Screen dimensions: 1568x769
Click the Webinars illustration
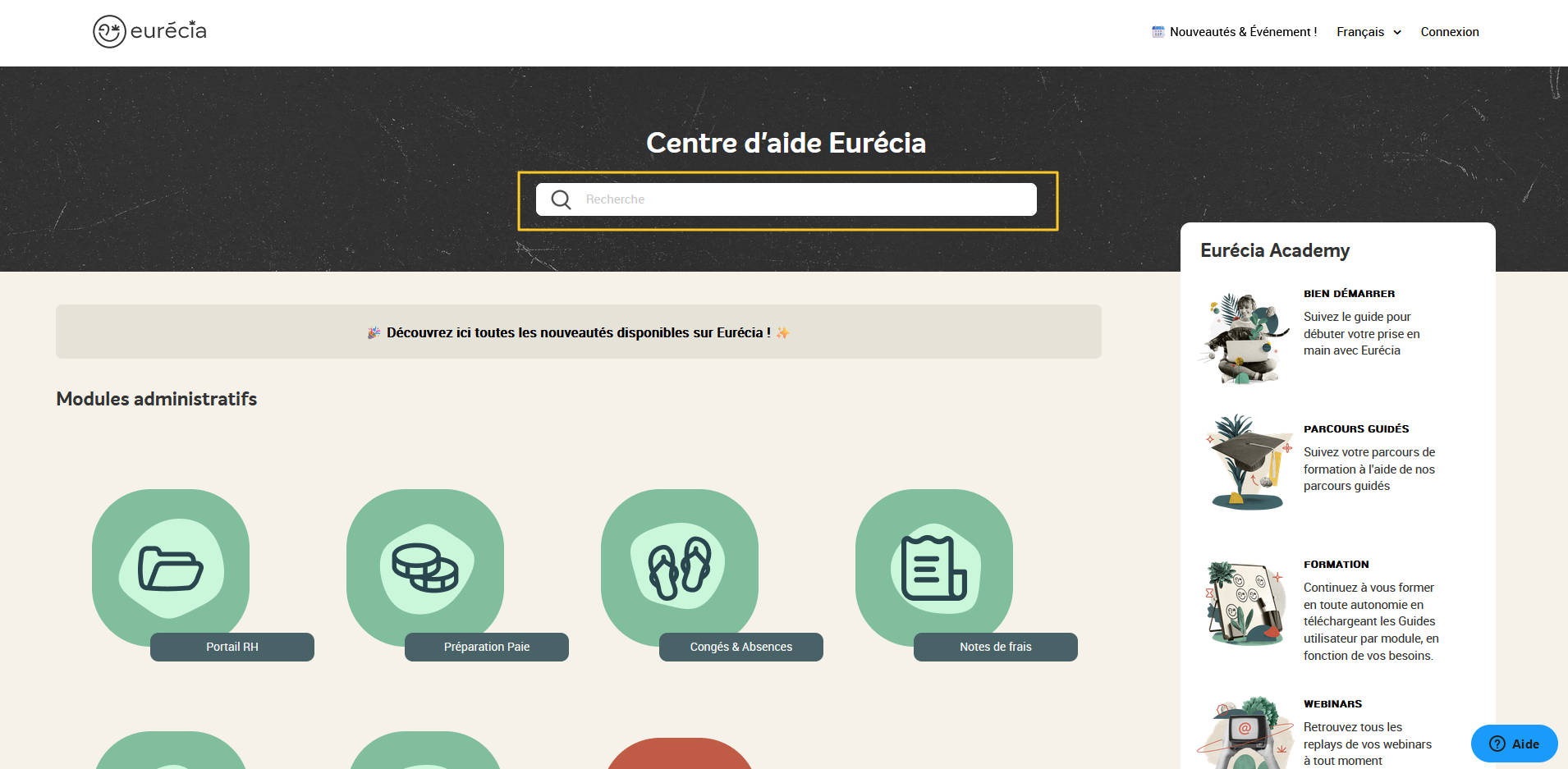[x=1245, y=732]
